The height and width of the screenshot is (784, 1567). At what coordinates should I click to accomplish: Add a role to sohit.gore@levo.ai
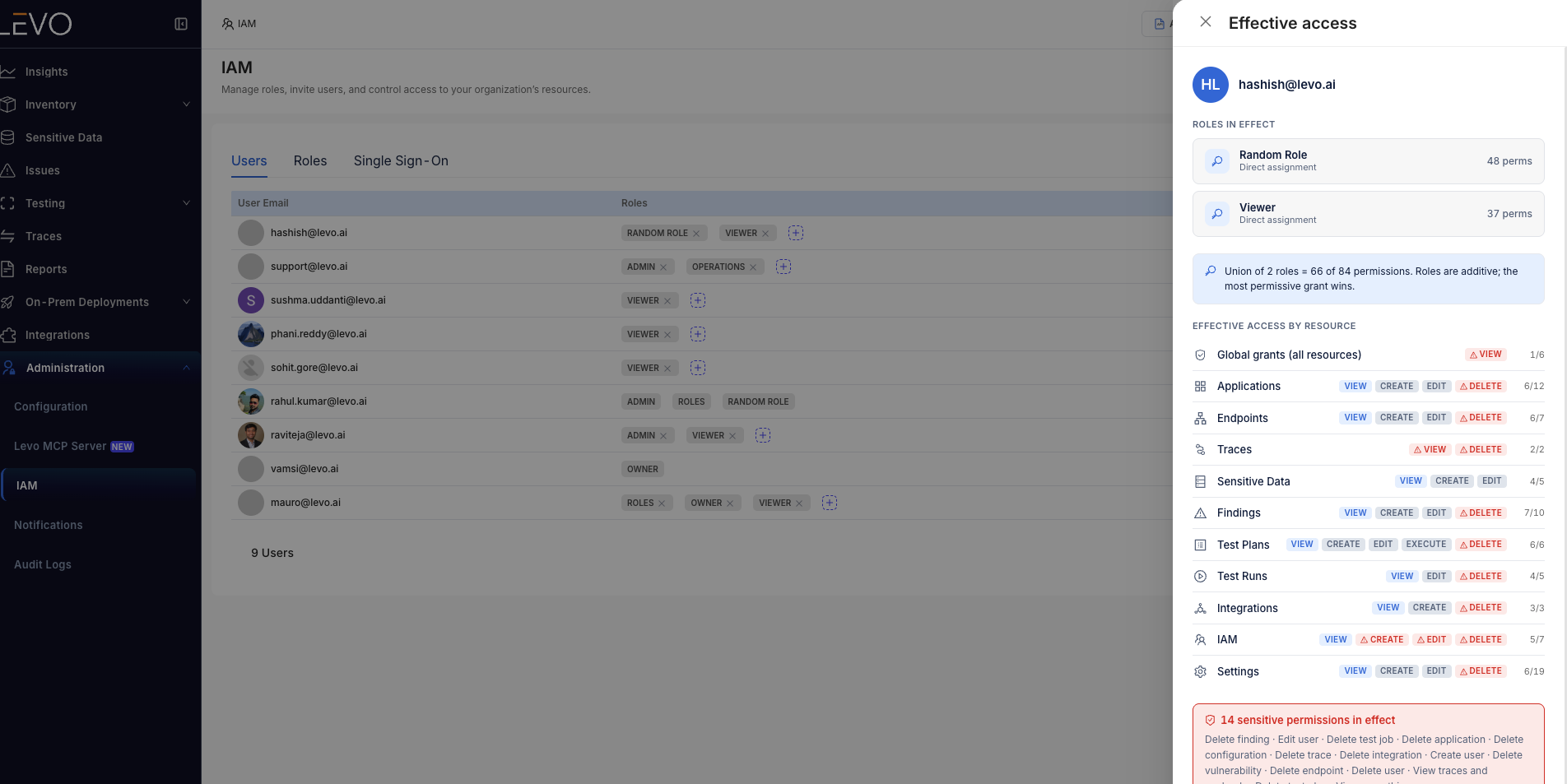(x=698, y=368)
